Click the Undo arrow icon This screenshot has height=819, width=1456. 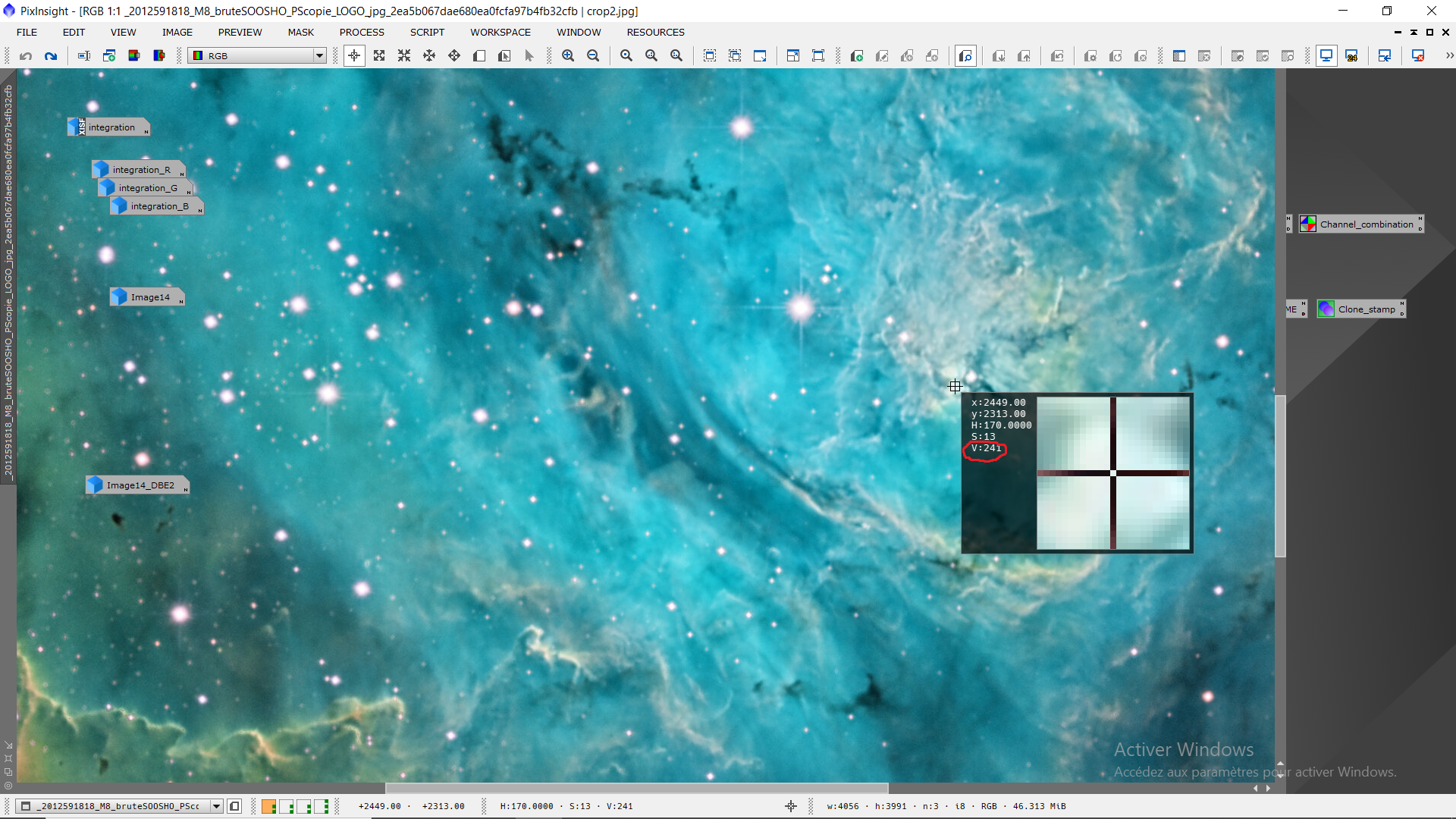tap(26, 55)
